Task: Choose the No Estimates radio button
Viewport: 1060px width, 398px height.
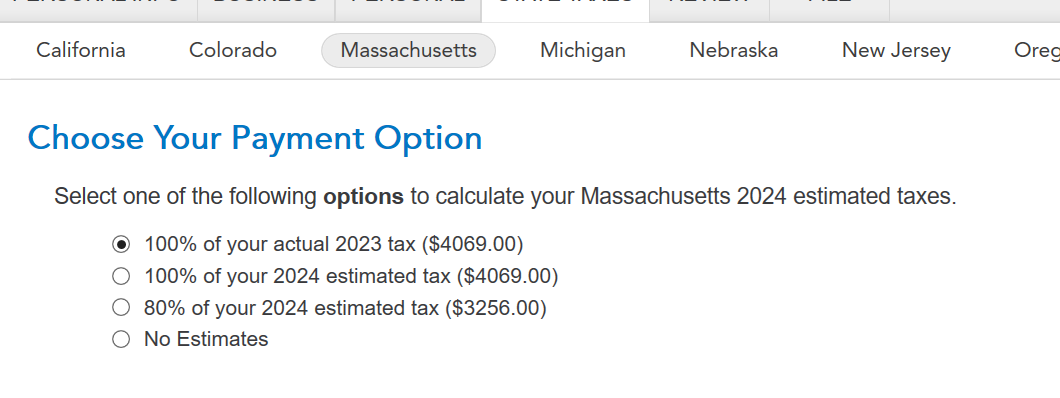Action: tap(121, 339)
